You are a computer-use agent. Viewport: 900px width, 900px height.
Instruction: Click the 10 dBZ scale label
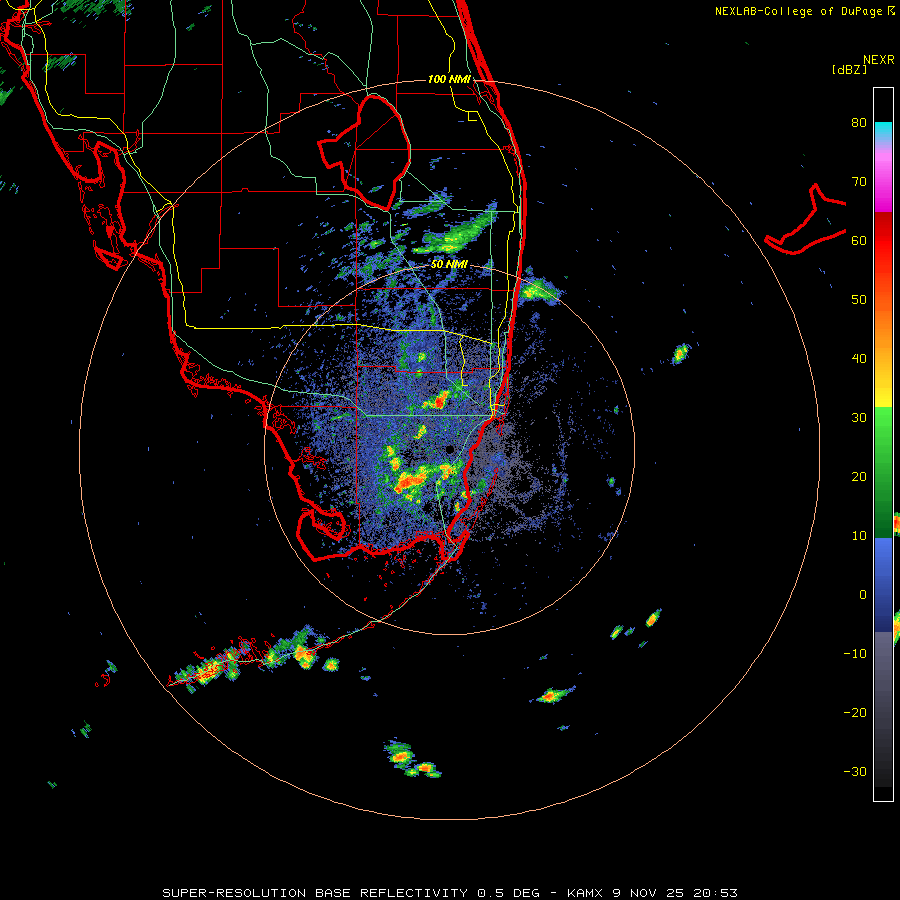859,536
